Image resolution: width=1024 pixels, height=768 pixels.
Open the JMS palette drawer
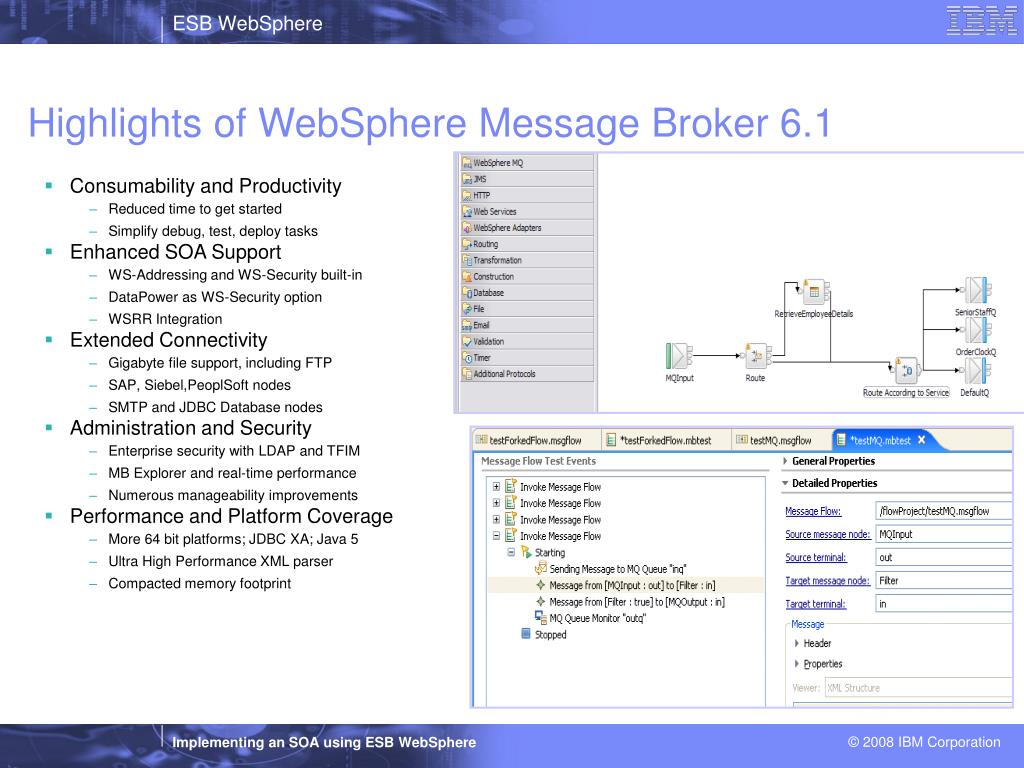coord(527,179)
